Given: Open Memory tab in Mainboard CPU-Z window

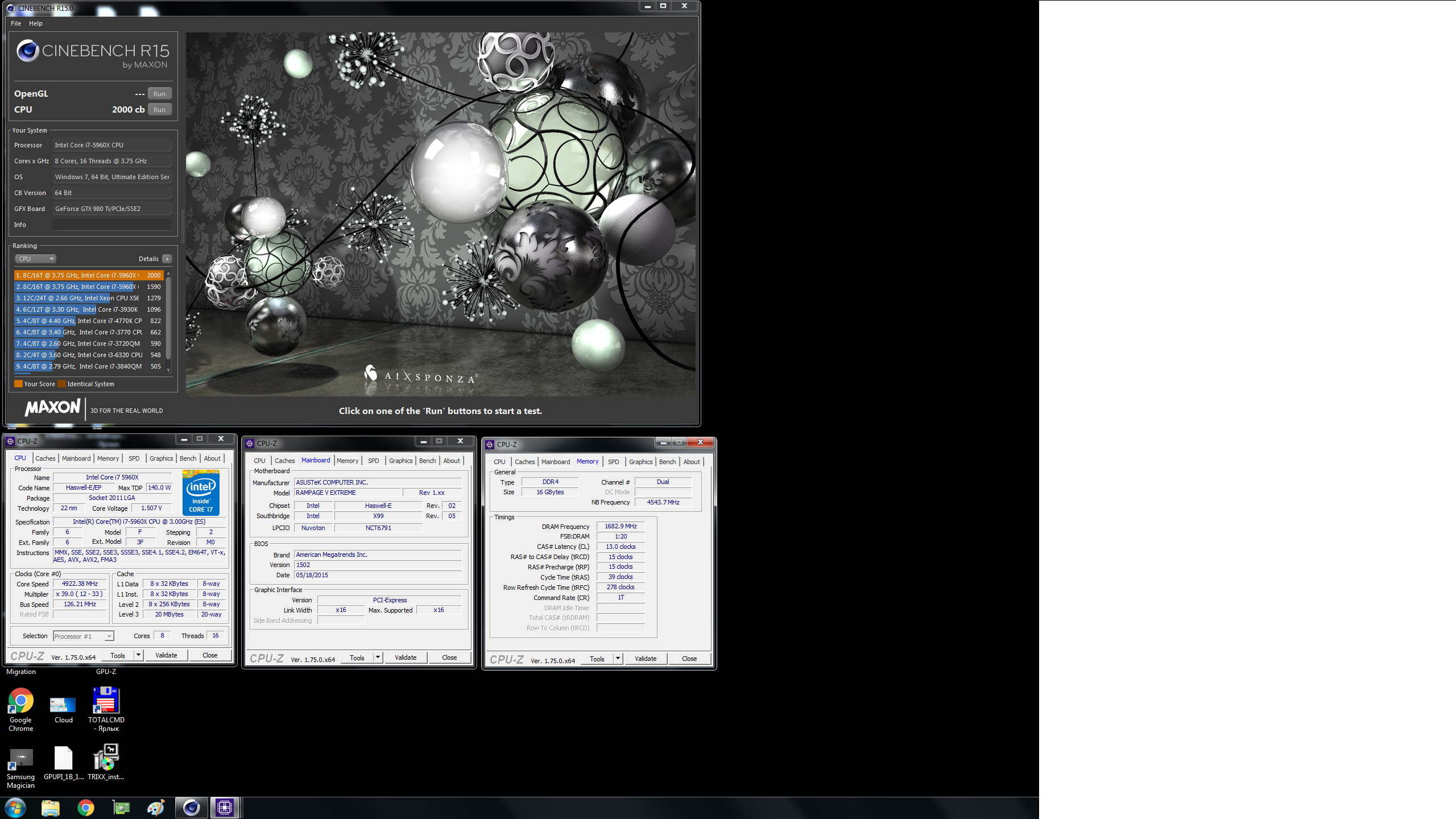Looking at the screenshot, I should pyautogui.click(x=348, y=461).
